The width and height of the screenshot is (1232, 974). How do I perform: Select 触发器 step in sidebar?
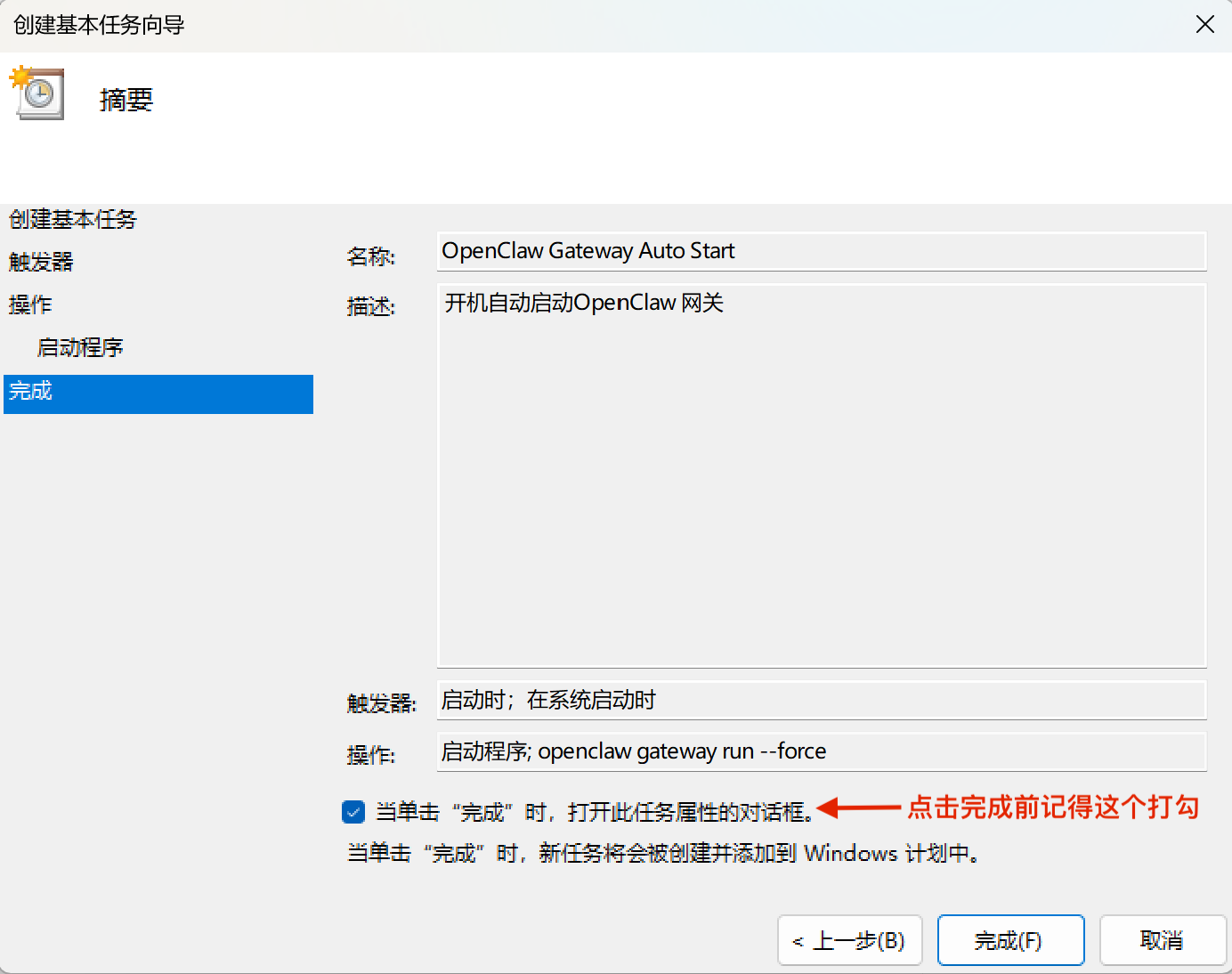(x=41, y=262)
